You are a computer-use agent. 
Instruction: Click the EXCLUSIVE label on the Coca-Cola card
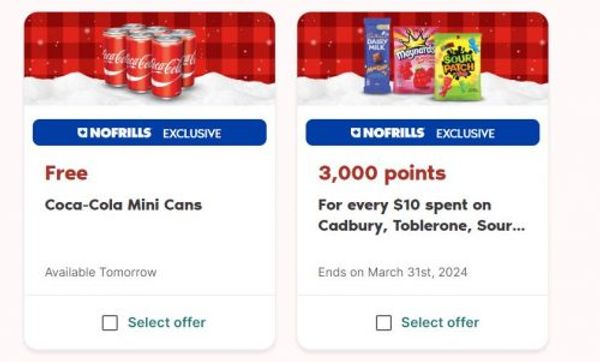pyautogui.click(x=192, y=134)
